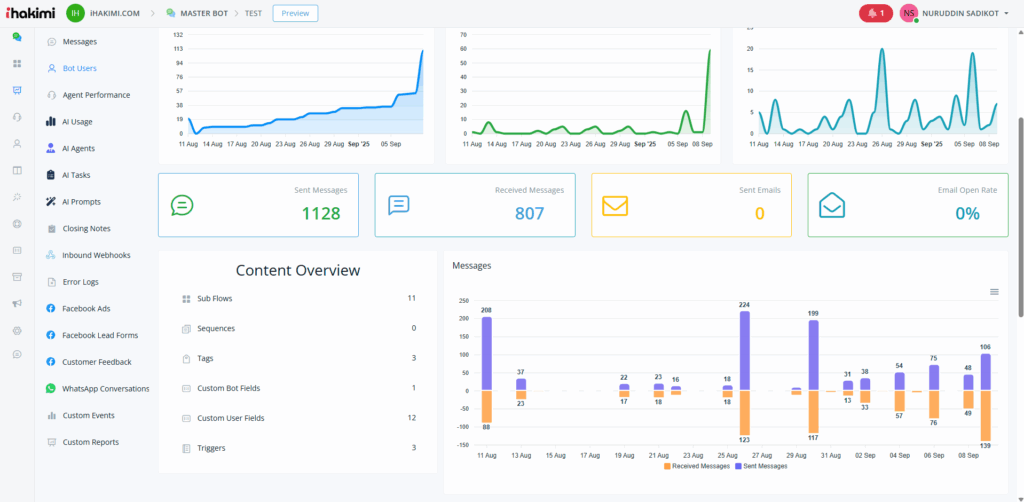This screenshot has width=1024, height=502.
Task: Click the red notification bell badge
Action: click(x=876, y=13)
